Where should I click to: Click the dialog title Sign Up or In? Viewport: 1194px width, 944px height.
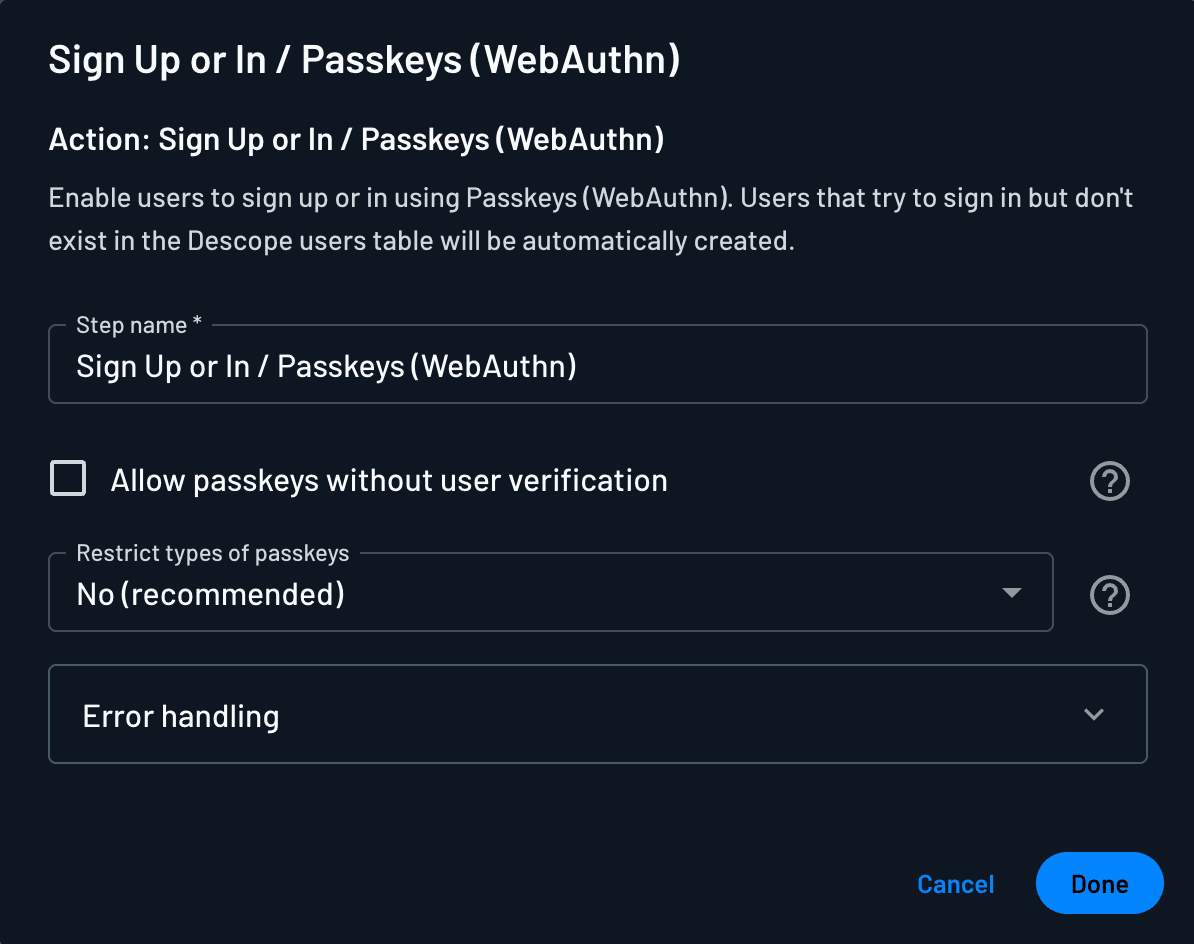(364, 59)
